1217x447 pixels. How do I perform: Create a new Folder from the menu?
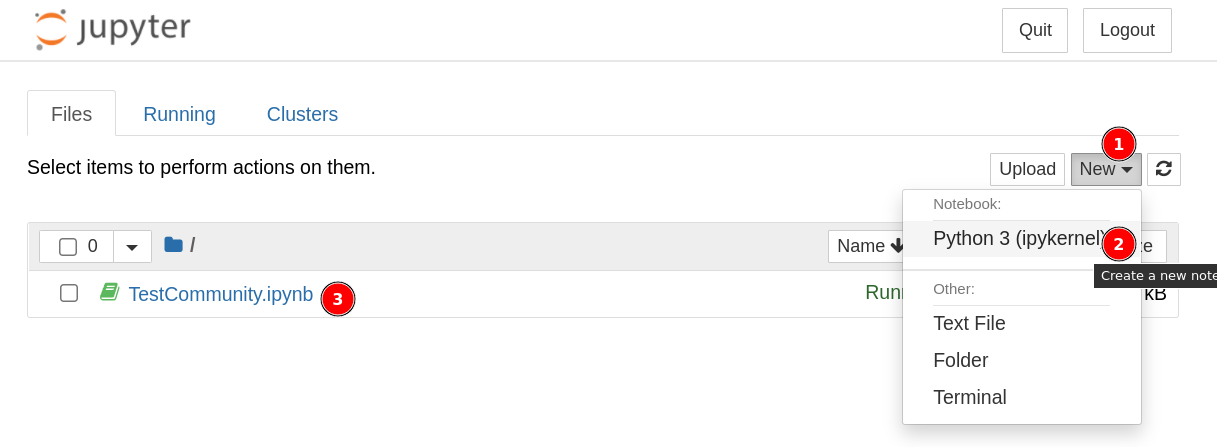[960, 360]
